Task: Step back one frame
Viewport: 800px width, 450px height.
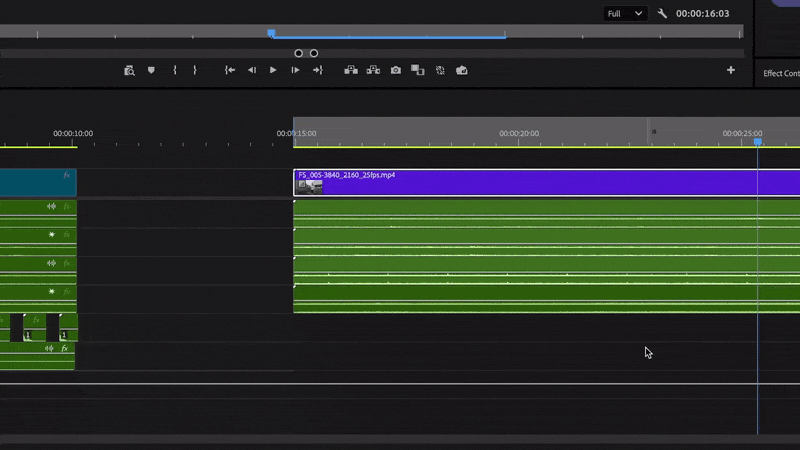Action: tap(252, 70)
